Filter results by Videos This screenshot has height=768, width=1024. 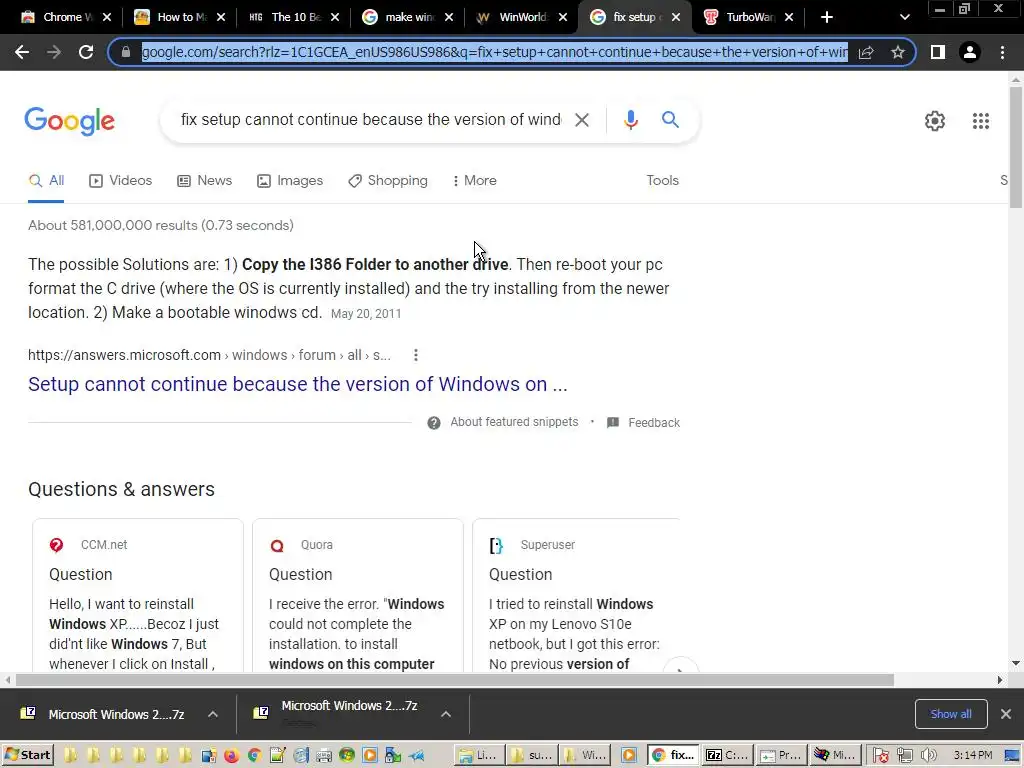[121, 181]
